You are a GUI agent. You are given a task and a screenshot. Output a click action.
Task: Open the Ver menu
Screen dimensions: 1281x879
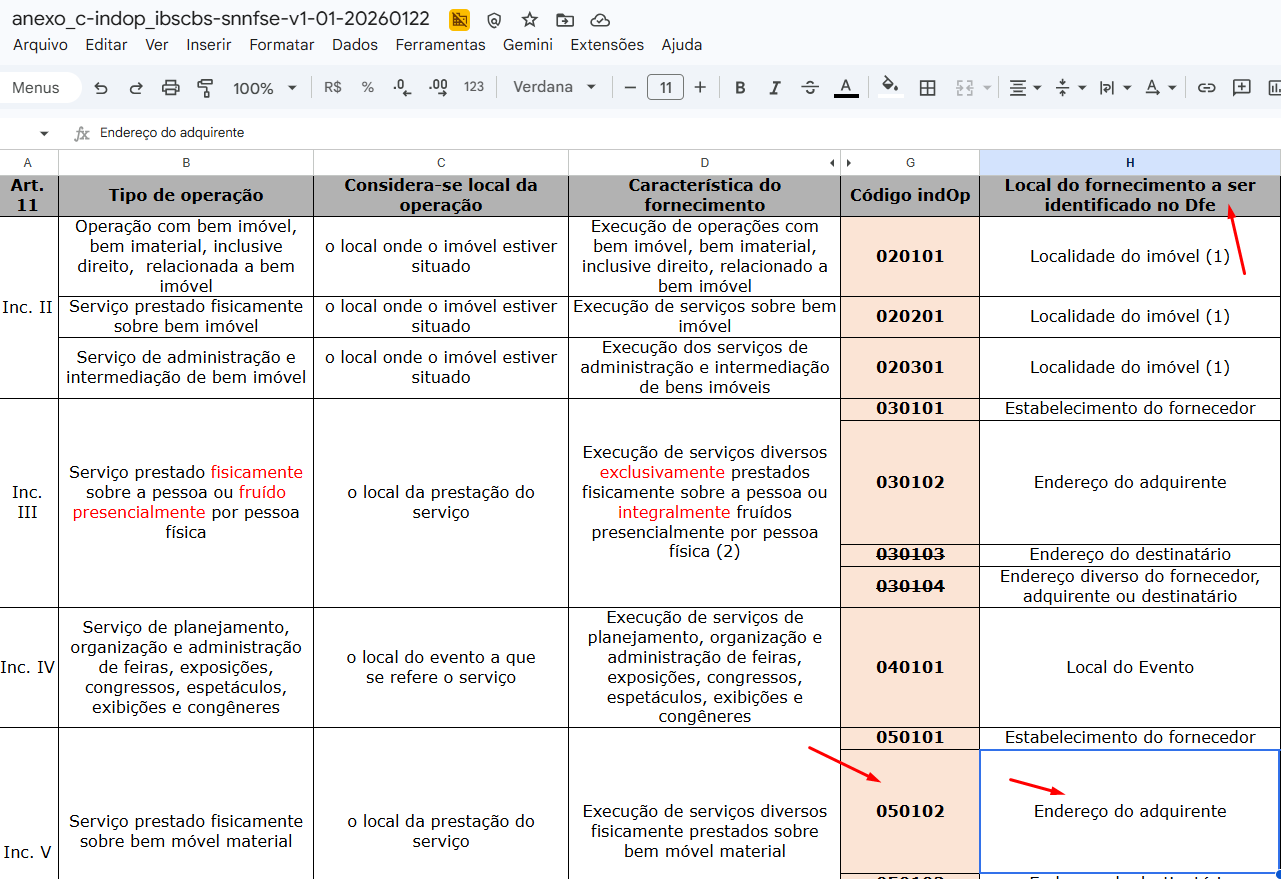pyautogui.click(x=157, y=45)
